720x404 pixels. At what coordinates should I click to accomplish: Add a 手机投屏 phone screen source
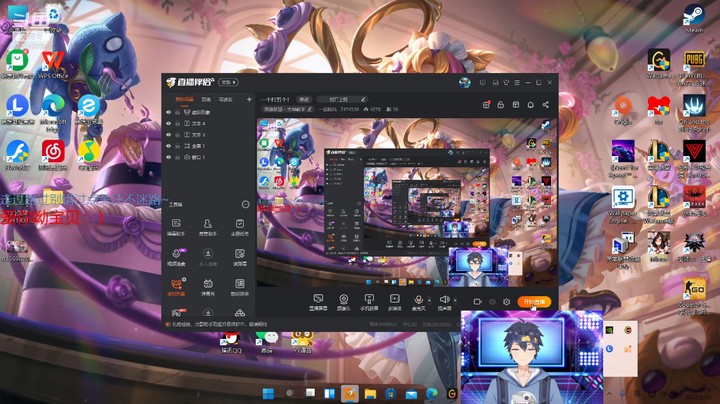point(369,302)
